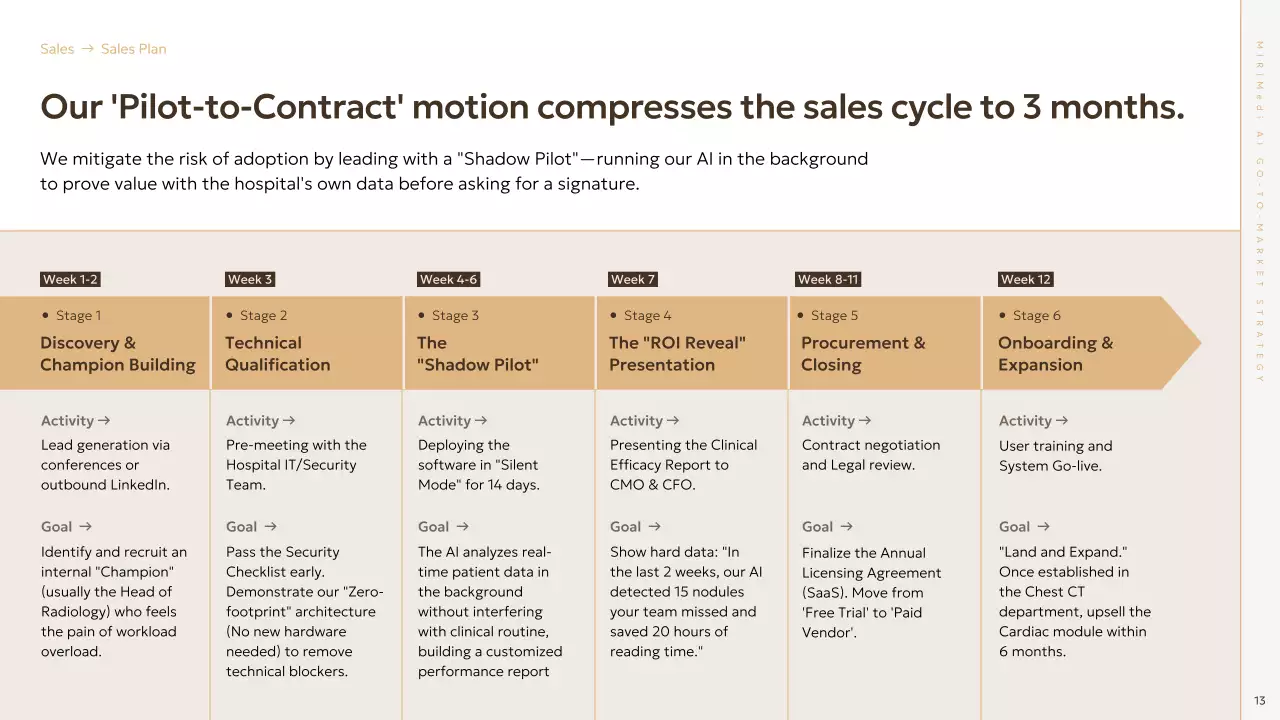The width and height of the screenshot is (1280, 720).
Task: Click the Stage 1 bullet dot
Action: click(x=45, y=315)
